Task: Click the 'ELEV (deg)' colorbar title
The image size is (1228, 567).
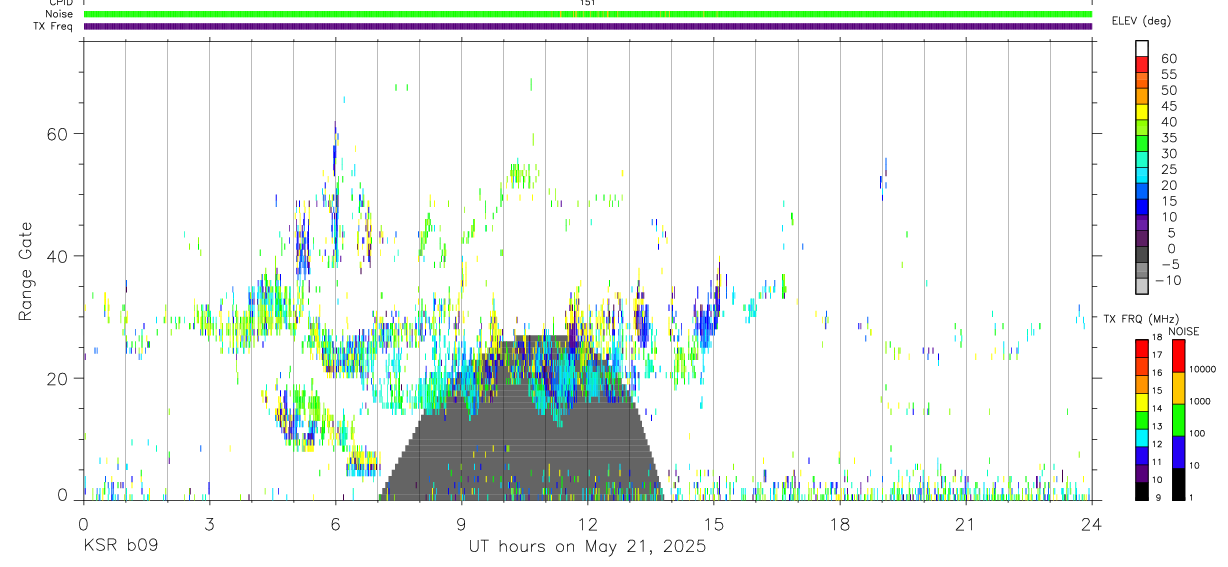Action: [x=1142, y=21]
